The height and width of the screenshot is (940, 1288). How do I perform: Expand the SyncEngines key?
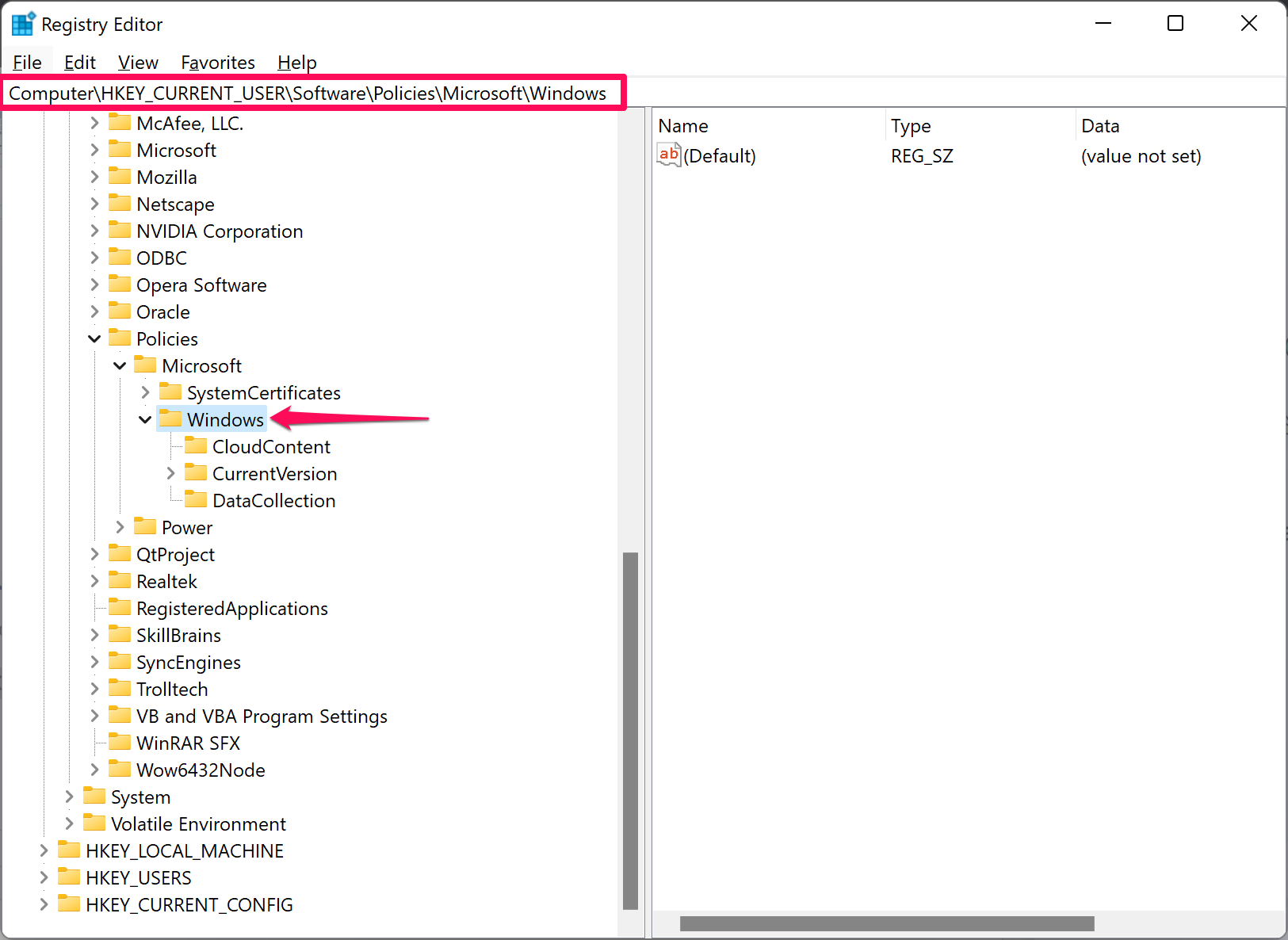[x=94, y=662]
